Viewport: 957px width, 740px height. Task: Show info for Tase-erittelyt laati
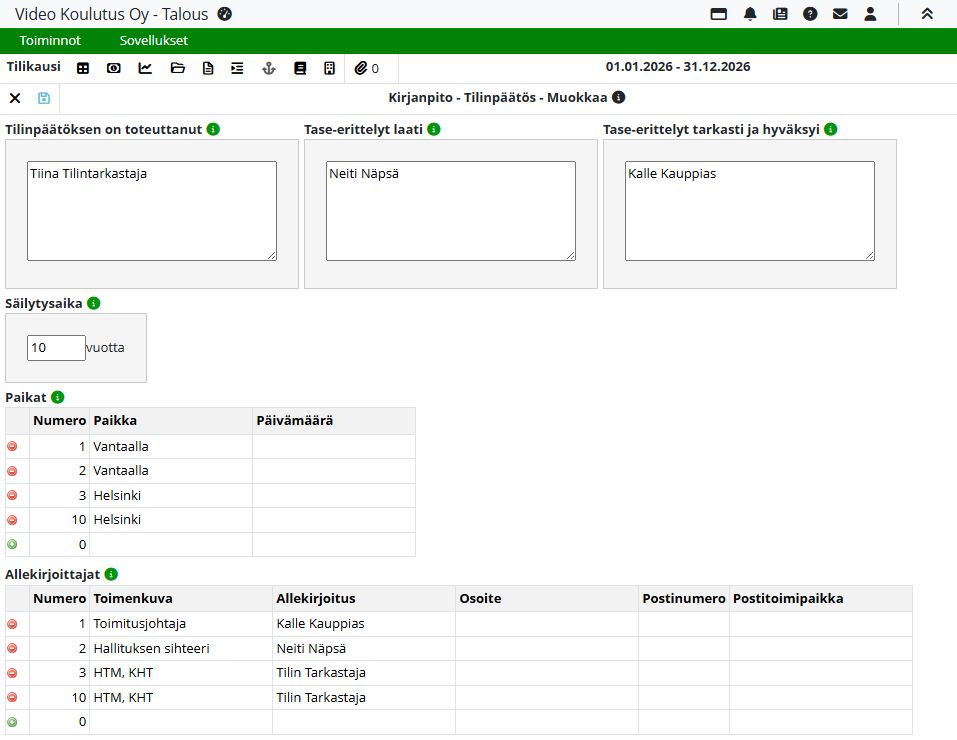click(x=433, y=129)
